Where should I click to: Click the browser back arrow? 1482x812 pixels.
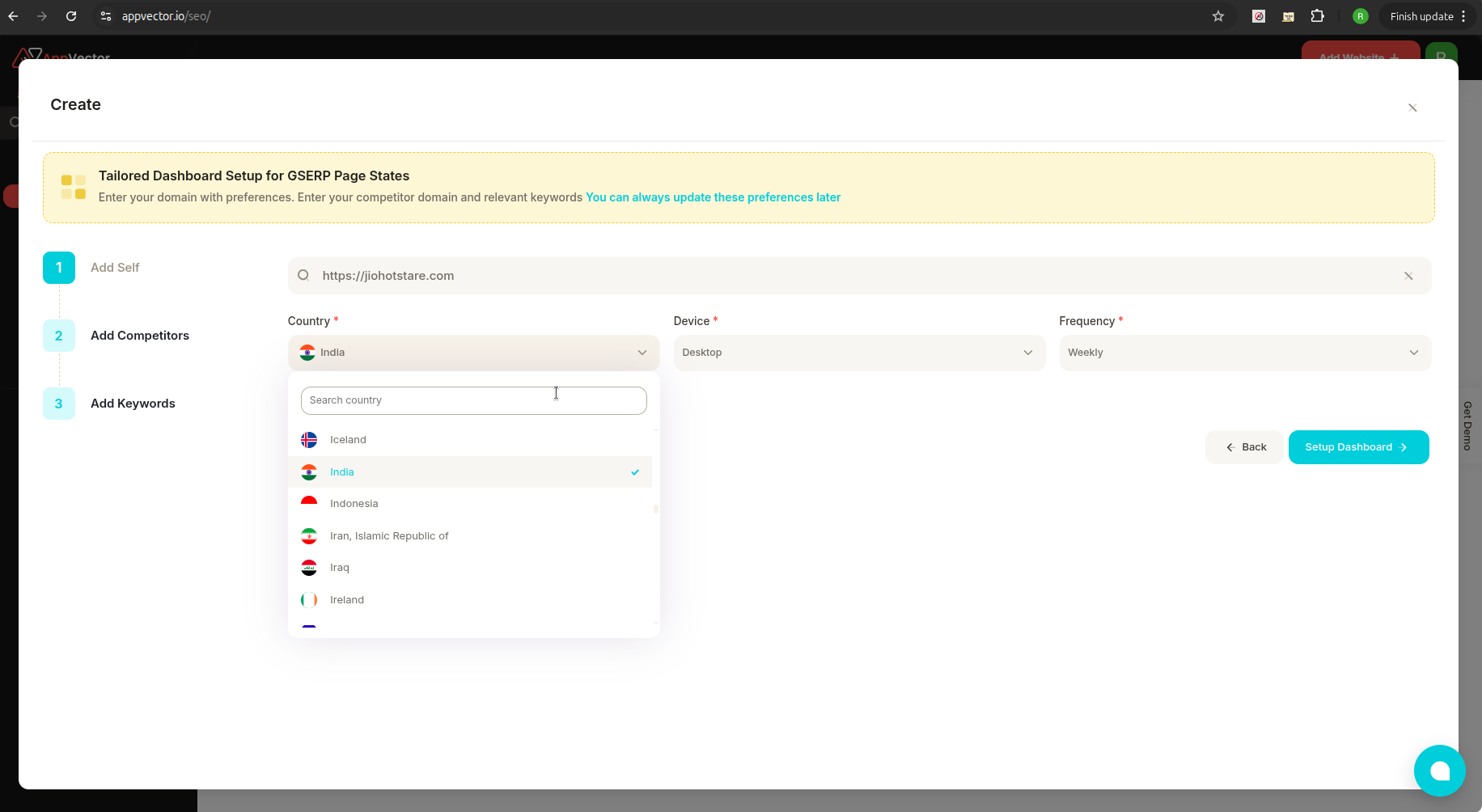[13, 16]
